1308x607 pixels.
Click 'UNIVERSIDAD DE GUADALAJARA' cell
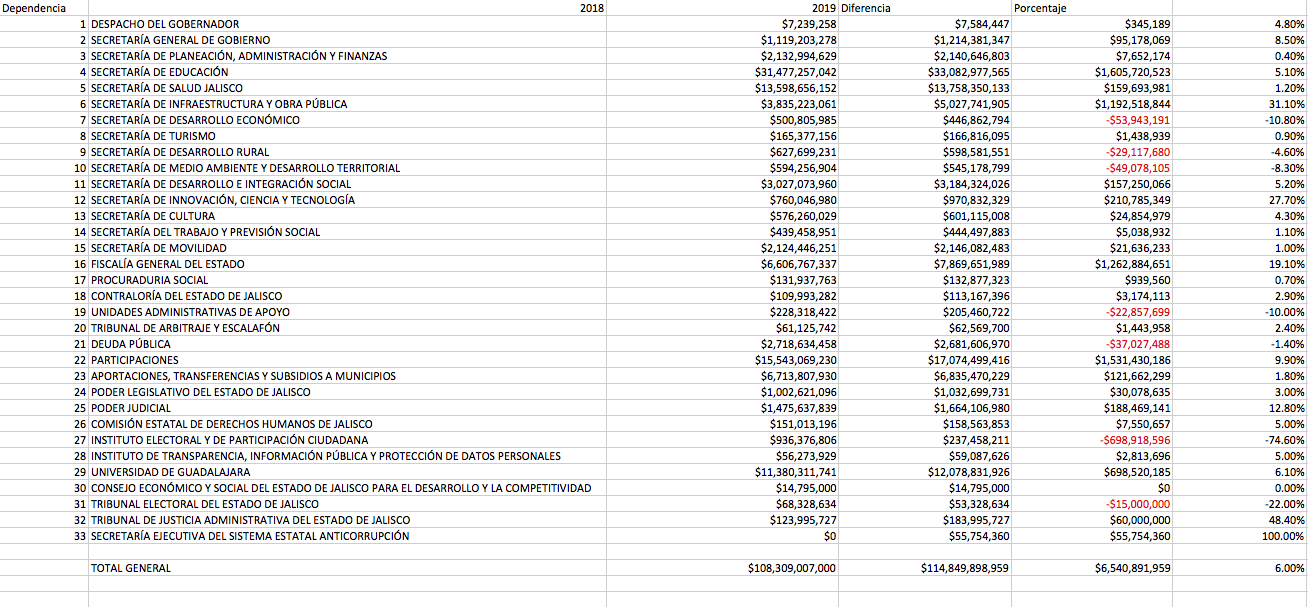(x=347, y=472)
